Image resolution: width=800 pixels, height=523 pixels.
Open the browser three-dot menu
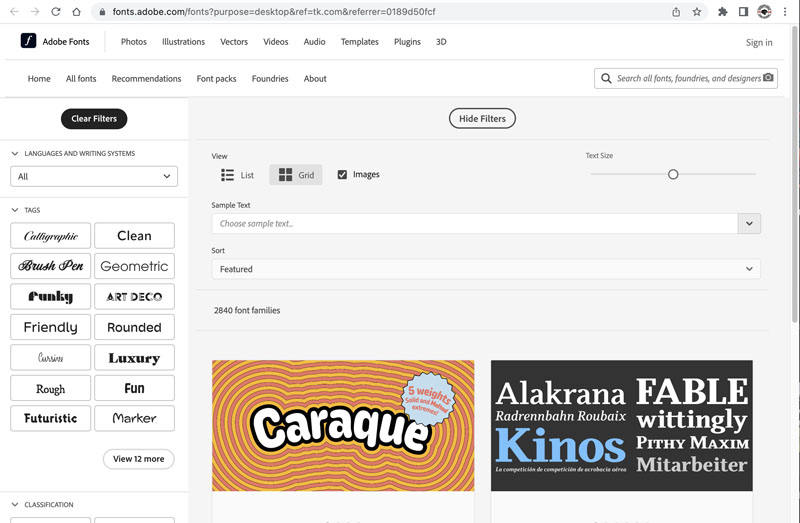(785, 12)
